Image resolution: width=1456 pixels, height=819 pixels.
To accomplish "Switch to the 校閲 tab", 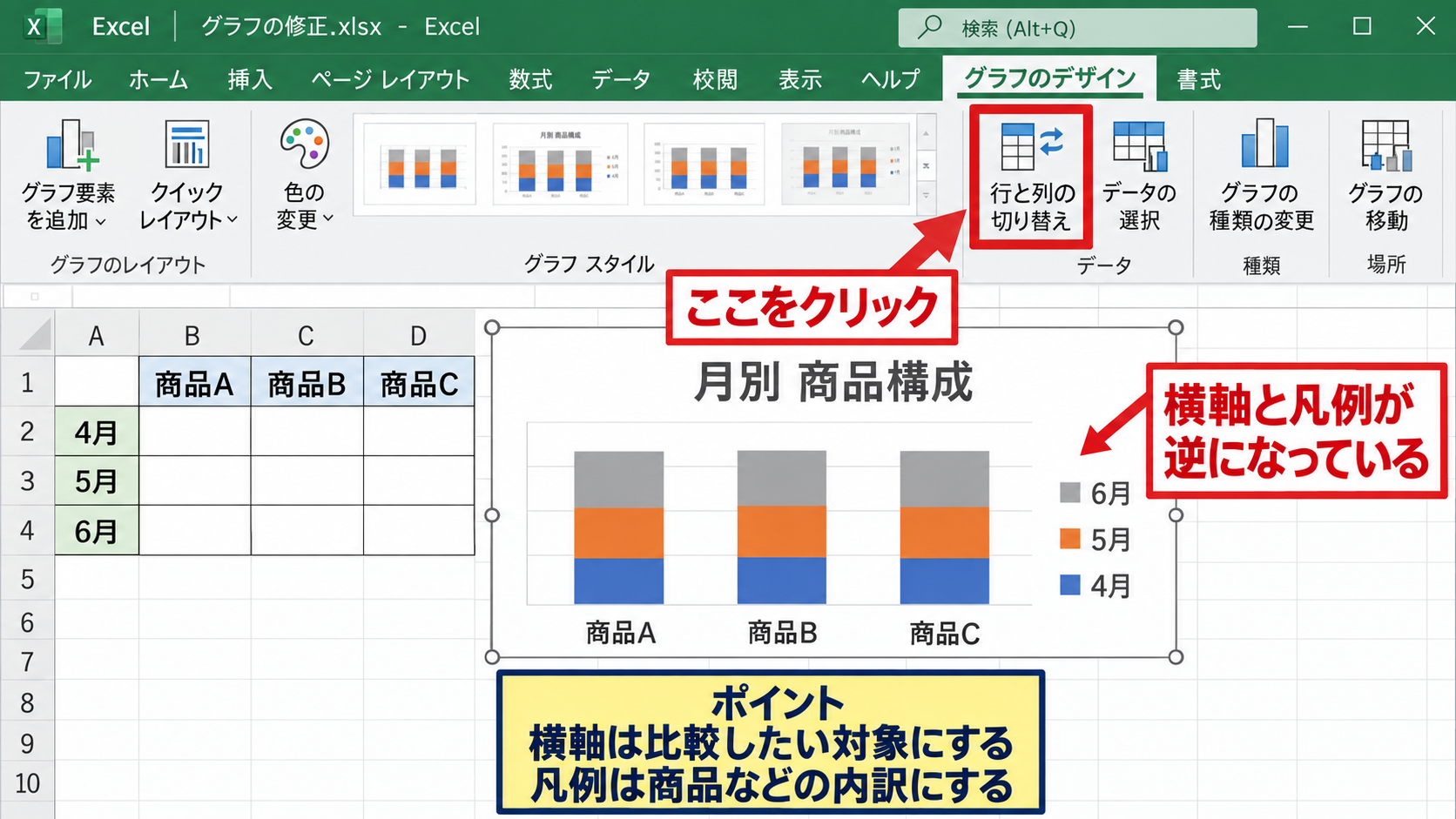I will pyautogui.click(x=715, y=79).
